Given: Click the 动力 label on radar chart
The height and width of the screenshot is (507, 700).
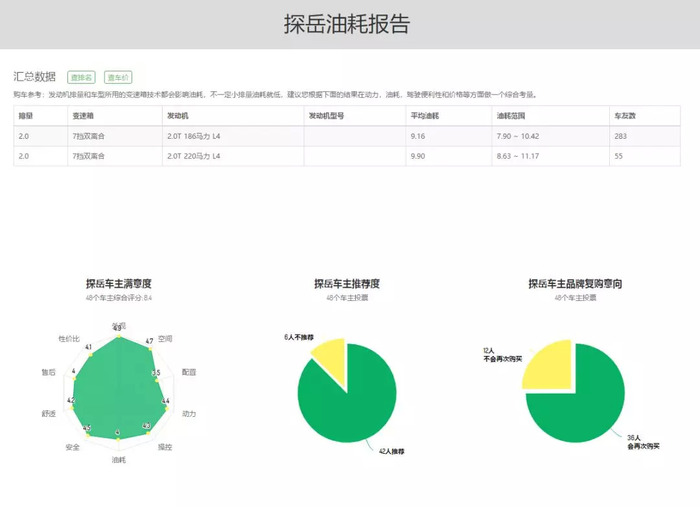Looking at the screenshot, I should (189, 414).
